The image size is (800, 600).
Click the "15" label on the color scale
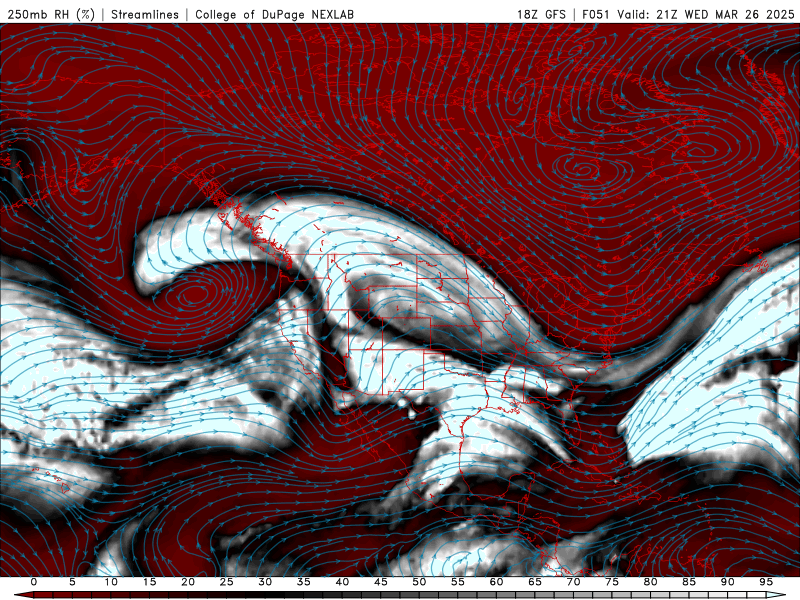(149, 582)
